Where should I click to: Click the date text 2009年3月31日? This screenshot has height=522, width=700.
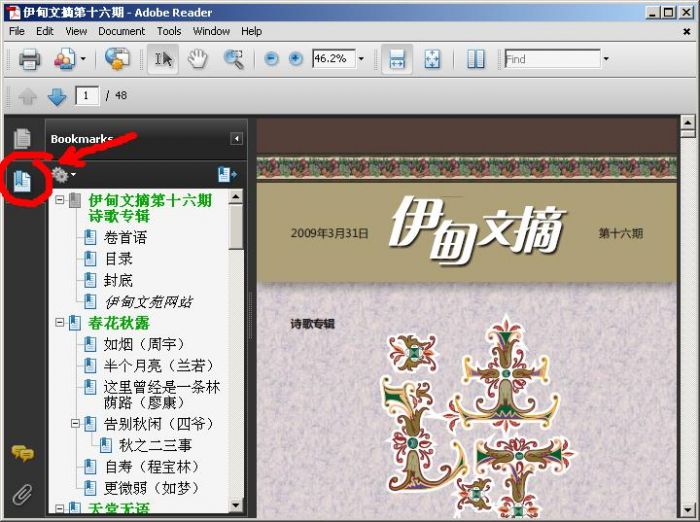329,233
